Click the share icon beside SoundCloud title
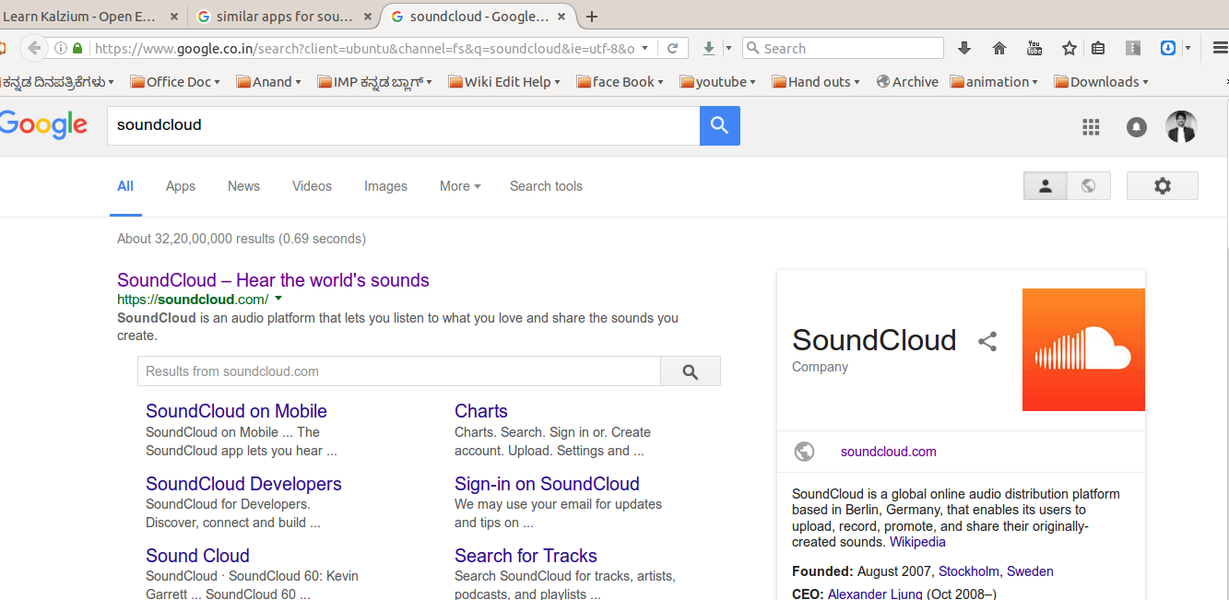The width and height of the screenshot is (1229, 600). pyautogui.click(x=987, y=342)
